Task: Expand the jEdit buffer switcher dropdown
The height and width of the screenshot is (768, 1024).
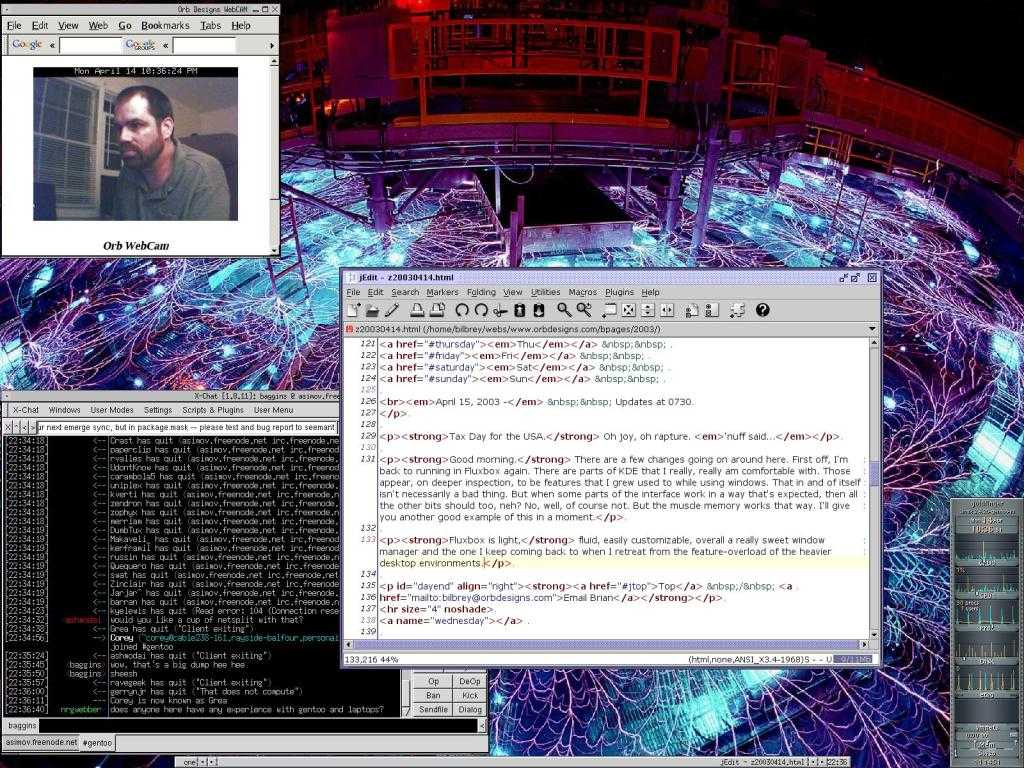Action: pos(872,328)
